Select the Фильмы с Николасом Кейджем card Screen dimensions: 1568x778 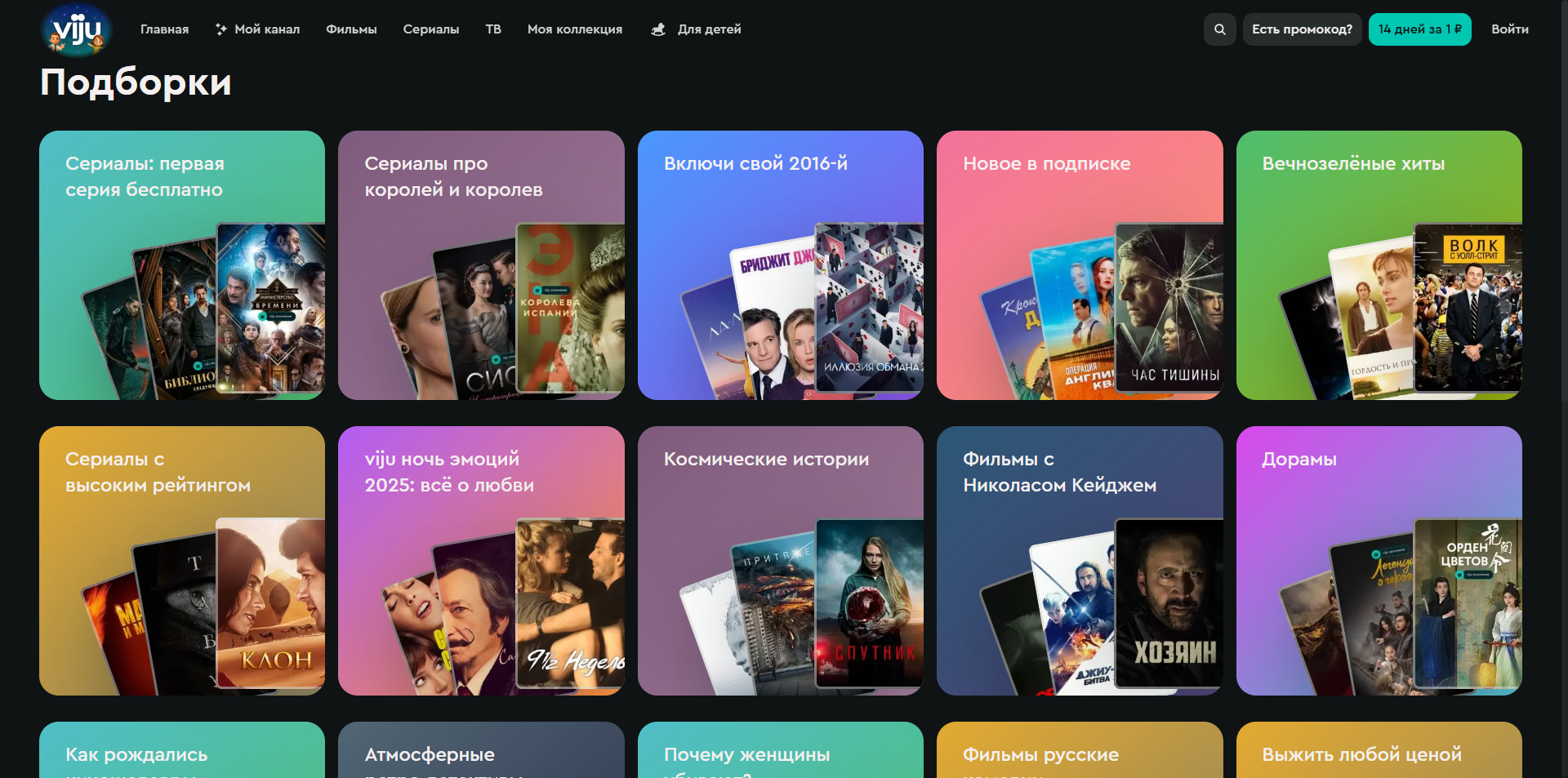(1079, 560)
